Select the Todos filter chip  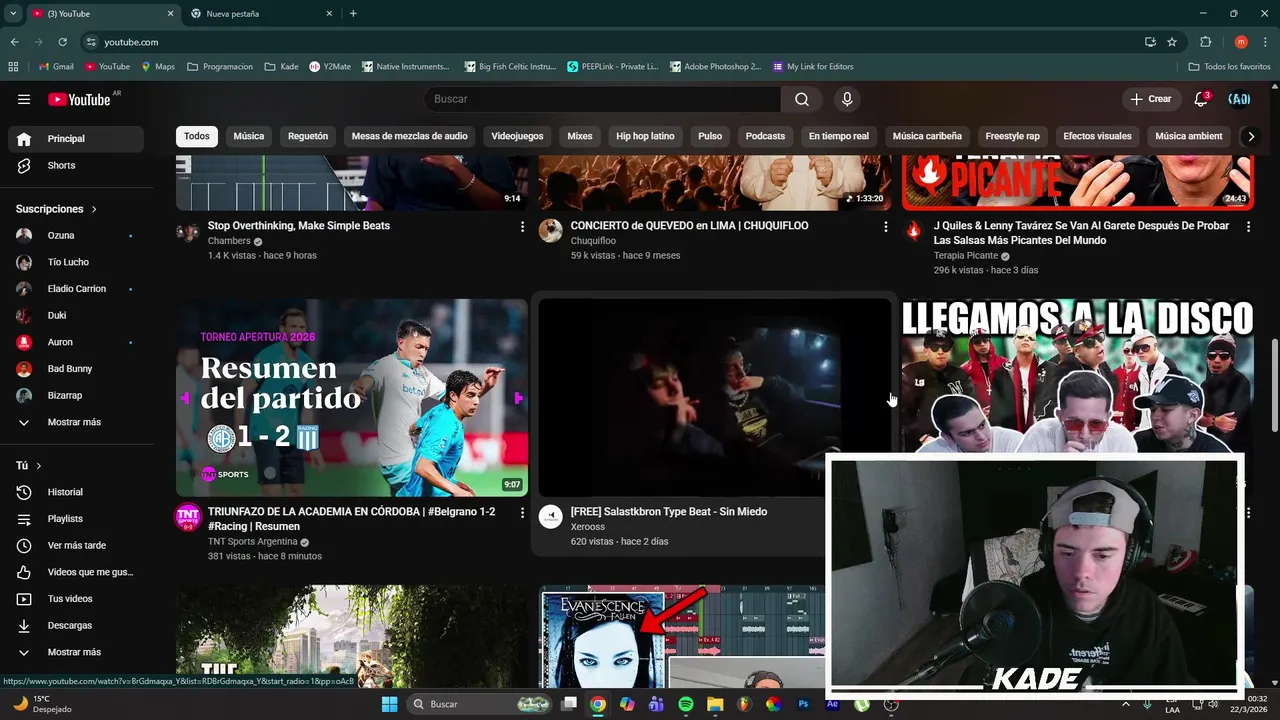pos(197,136)
